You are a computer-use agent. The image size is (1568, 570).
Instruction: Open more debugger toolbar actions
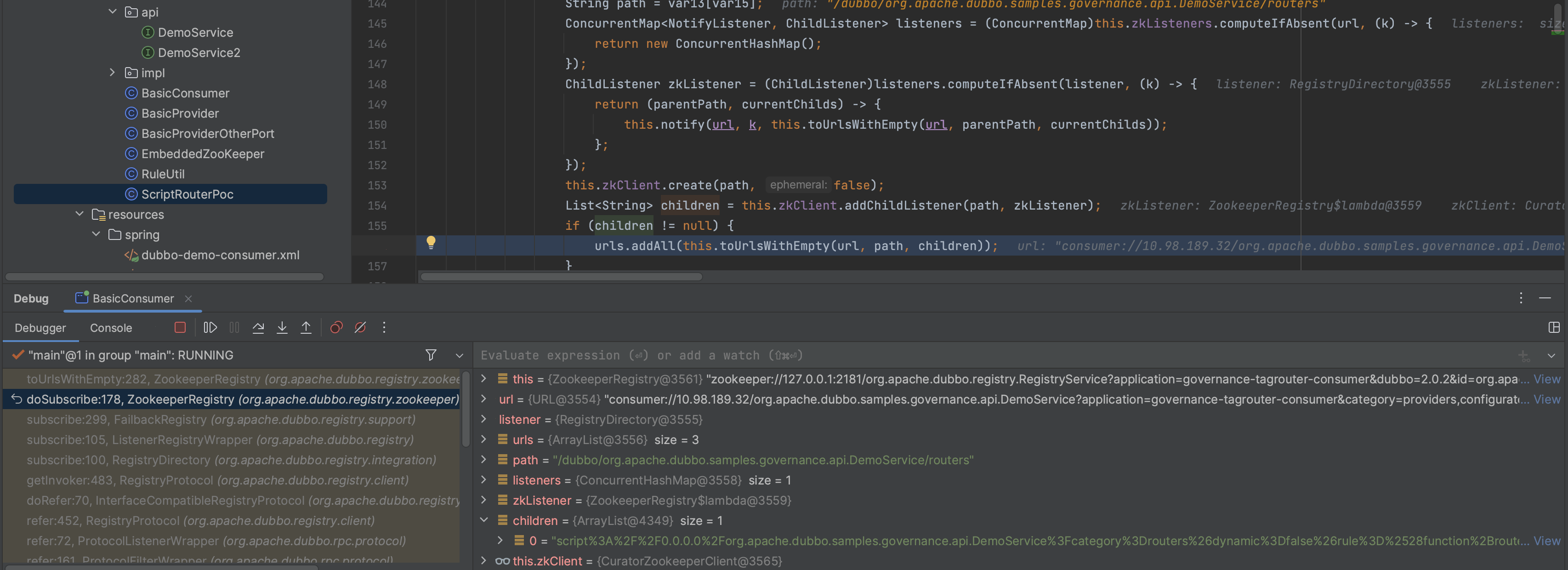click(x=384, y=328)
